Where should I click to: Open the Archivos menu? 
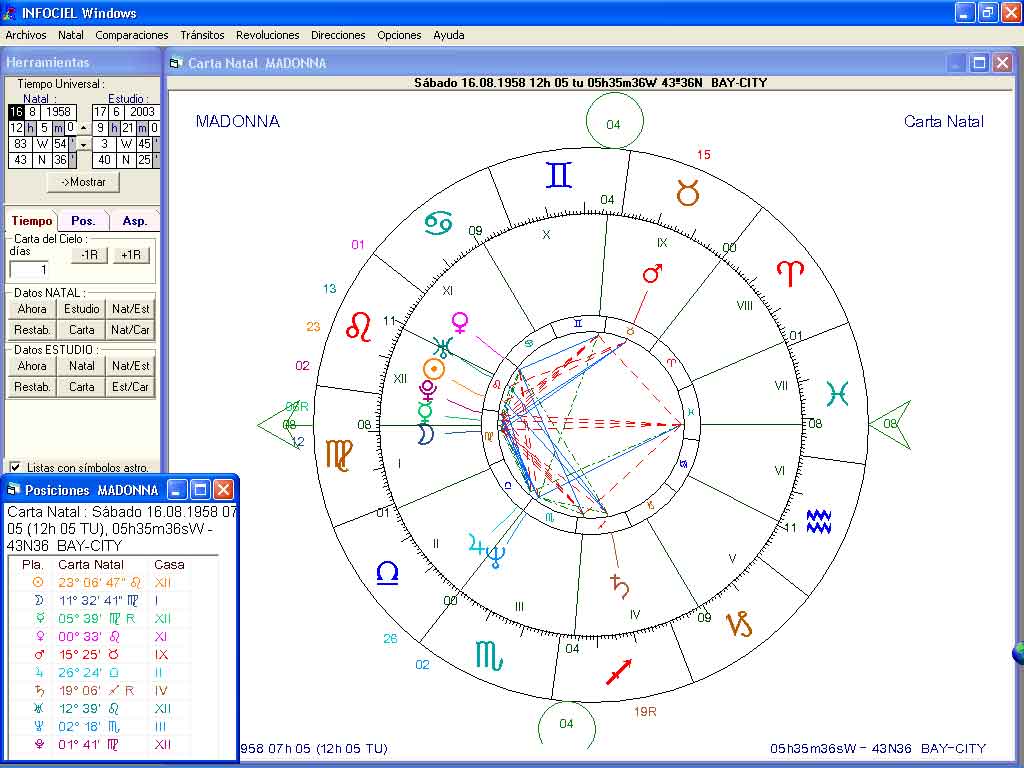click(x=26, y=35)
